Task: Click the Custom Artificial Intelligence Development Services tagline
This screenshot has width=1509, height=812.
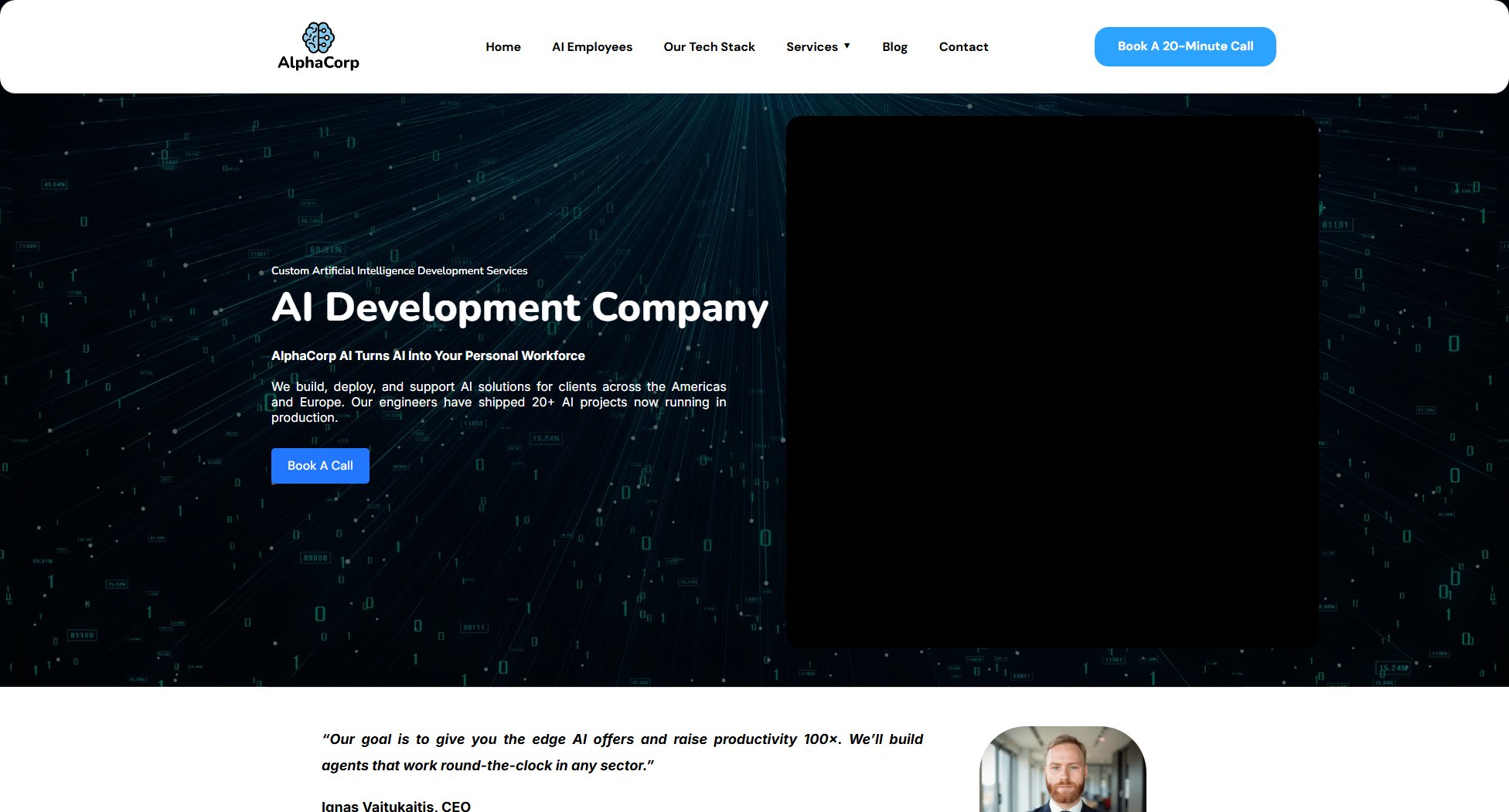Action: (x=399, y=271)
